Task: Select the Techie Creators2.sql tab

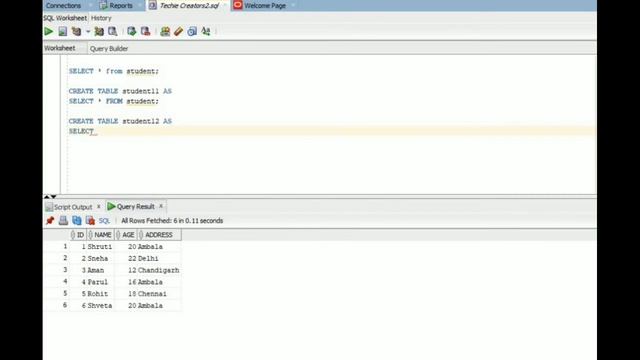Action: click(189, 6)
